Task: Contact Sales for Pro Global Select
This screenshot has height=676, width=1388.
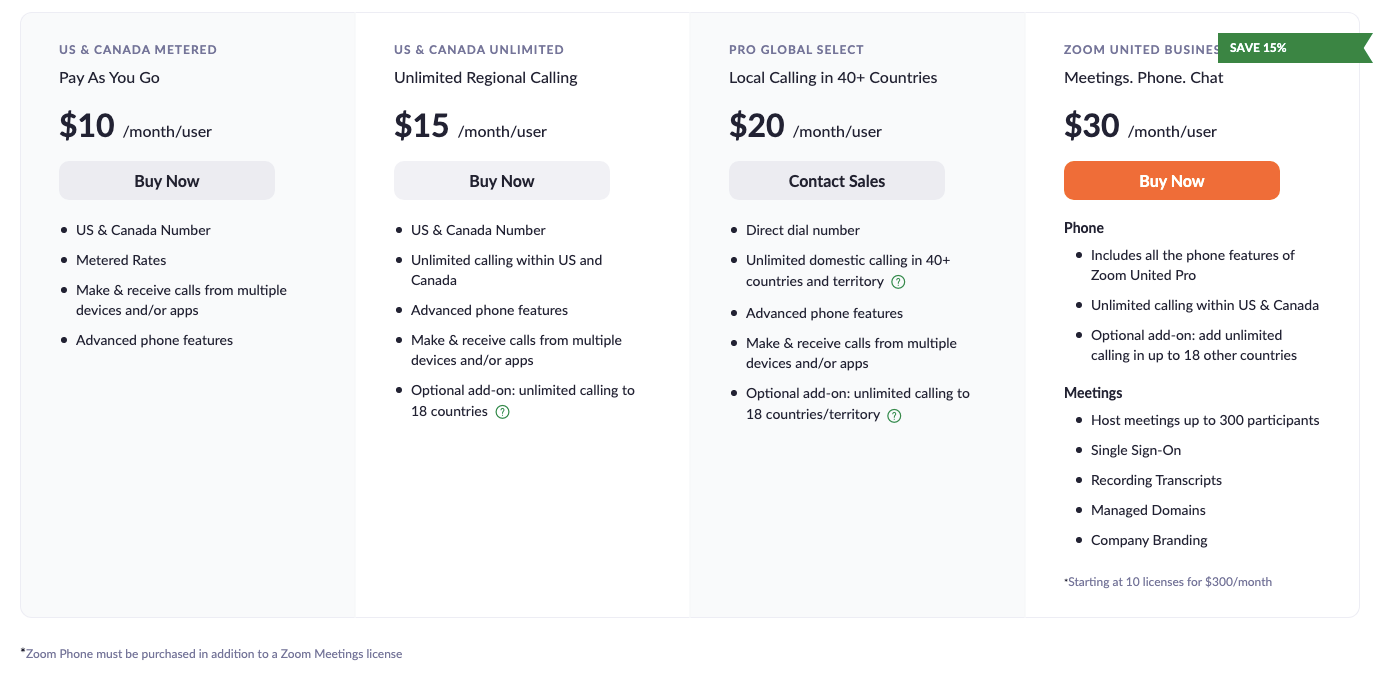Action: [837, 181]
